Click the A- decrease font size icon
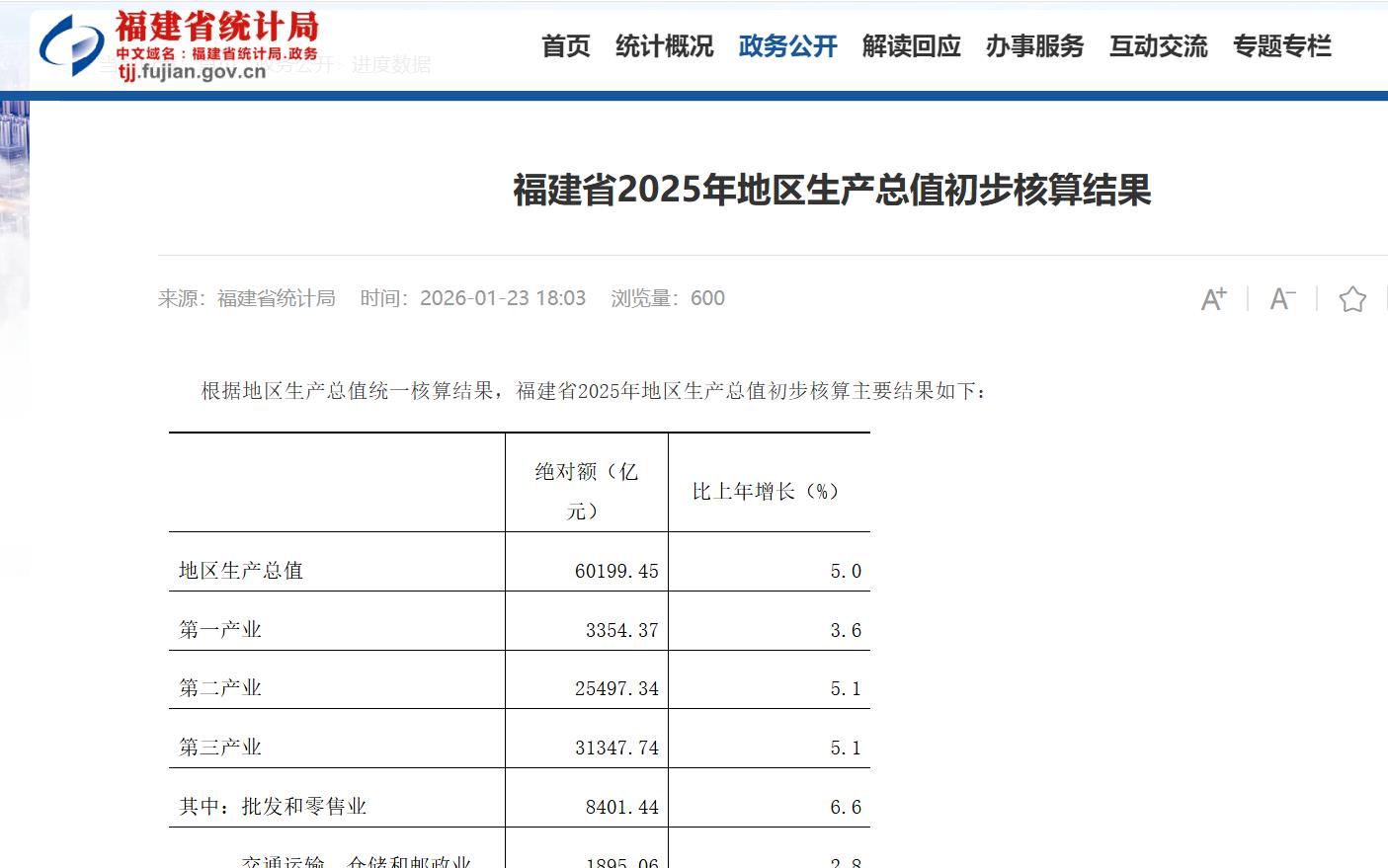 (1282, 298)
